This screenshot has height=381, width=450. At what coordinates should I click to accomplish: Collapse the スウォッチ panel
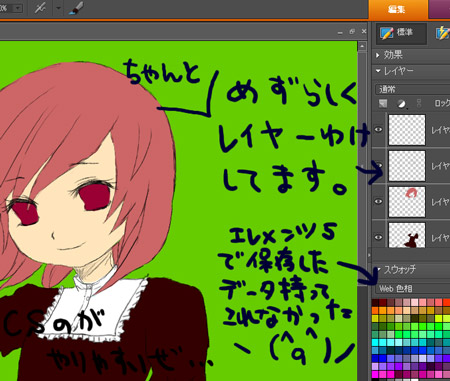click(379, 269)
